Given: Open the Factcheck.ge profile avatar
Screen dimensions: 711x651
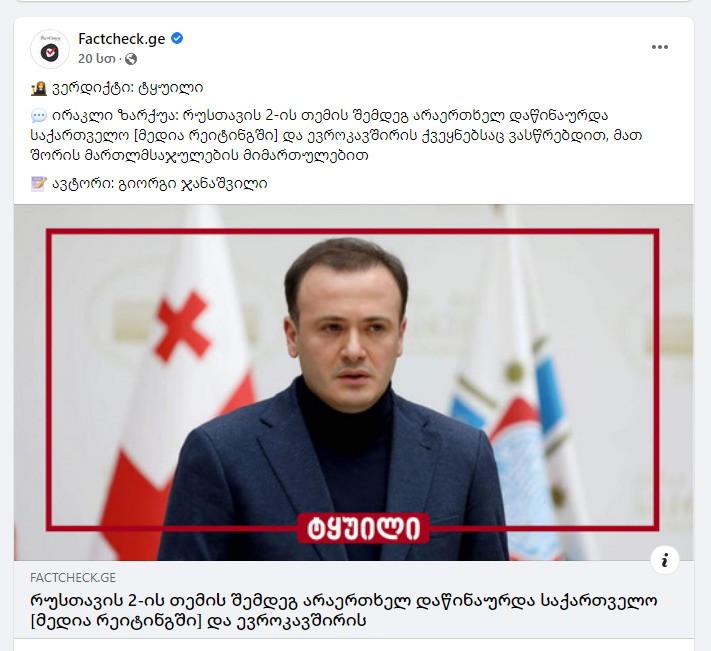Looking at the screenshot, I should [x=49, y=49].
